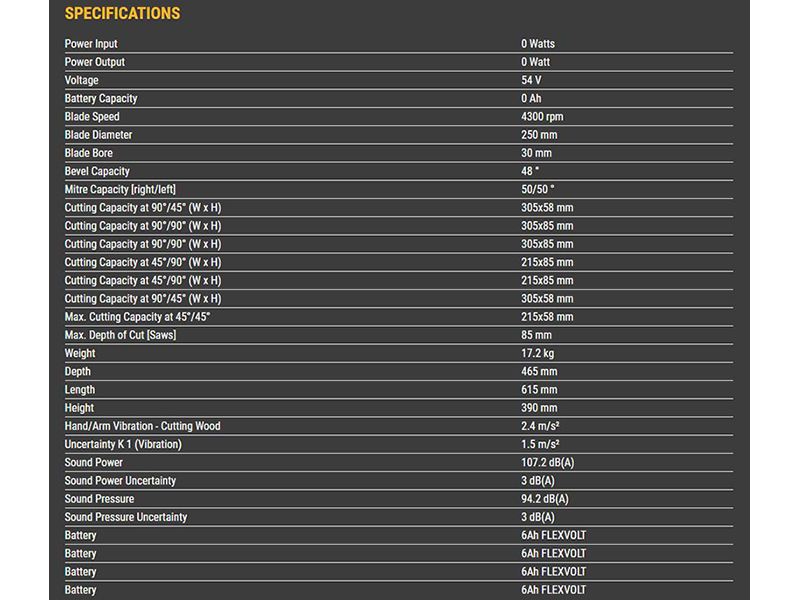Click the Hand/Arm Vibration - Cutting Wood label

point(142,426)
